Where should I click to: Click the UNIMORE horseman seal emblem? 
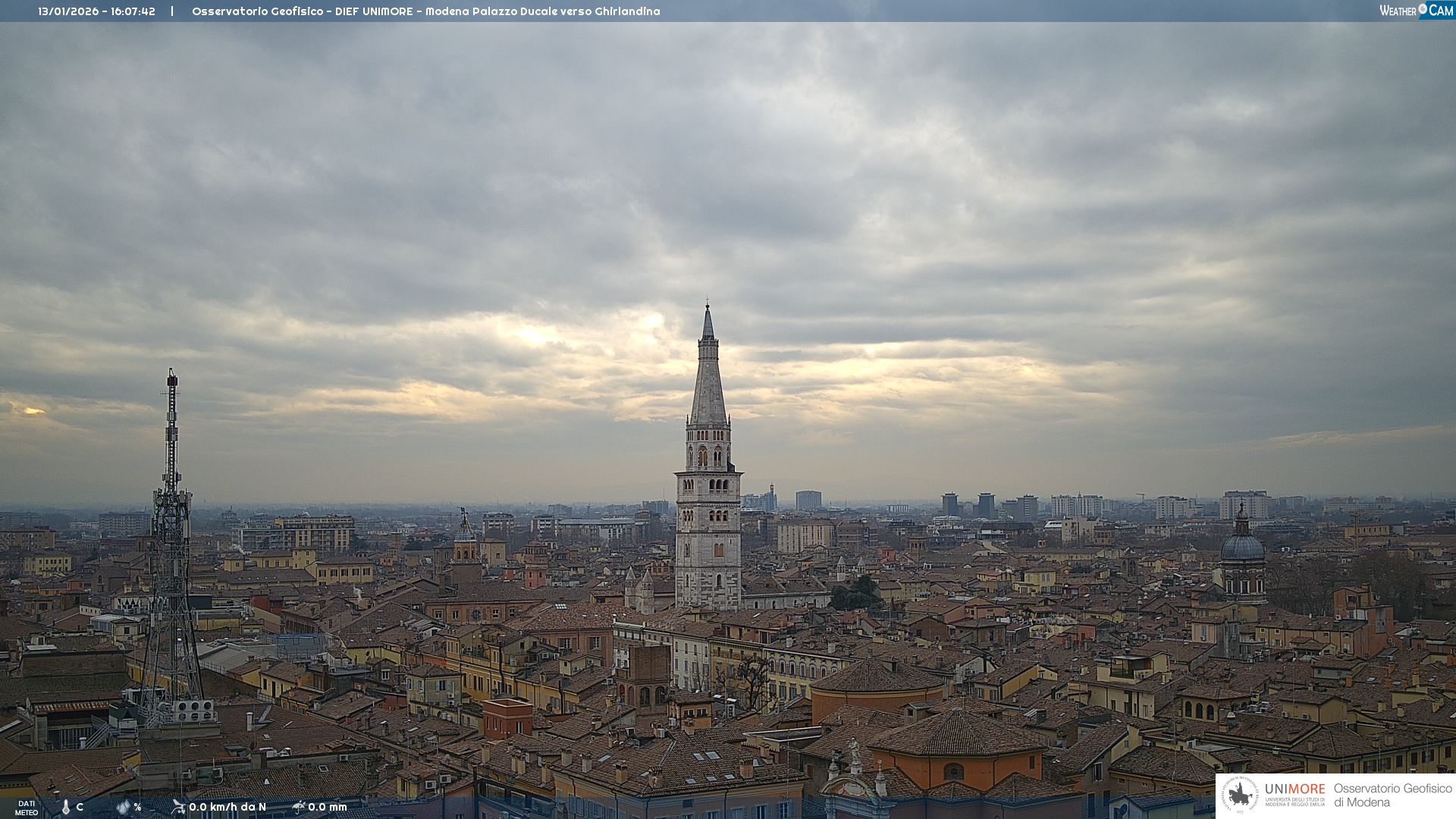pos(1240,795)
